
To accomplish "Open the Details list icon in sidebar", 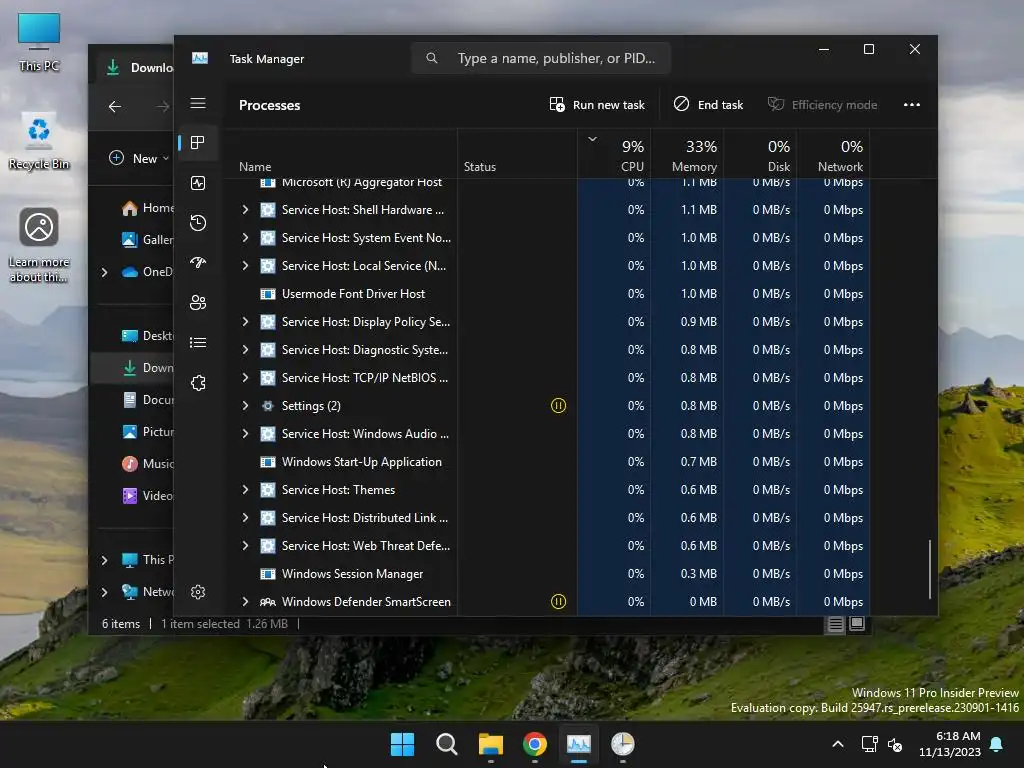I will pos(198,342).
